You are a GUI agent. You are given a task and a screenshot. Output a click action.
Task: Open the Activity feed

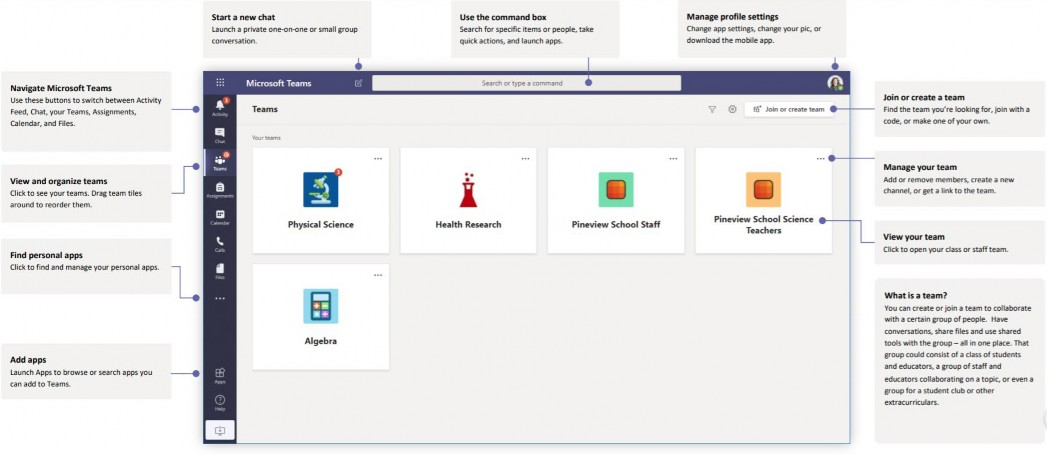(x=220, y=108)
